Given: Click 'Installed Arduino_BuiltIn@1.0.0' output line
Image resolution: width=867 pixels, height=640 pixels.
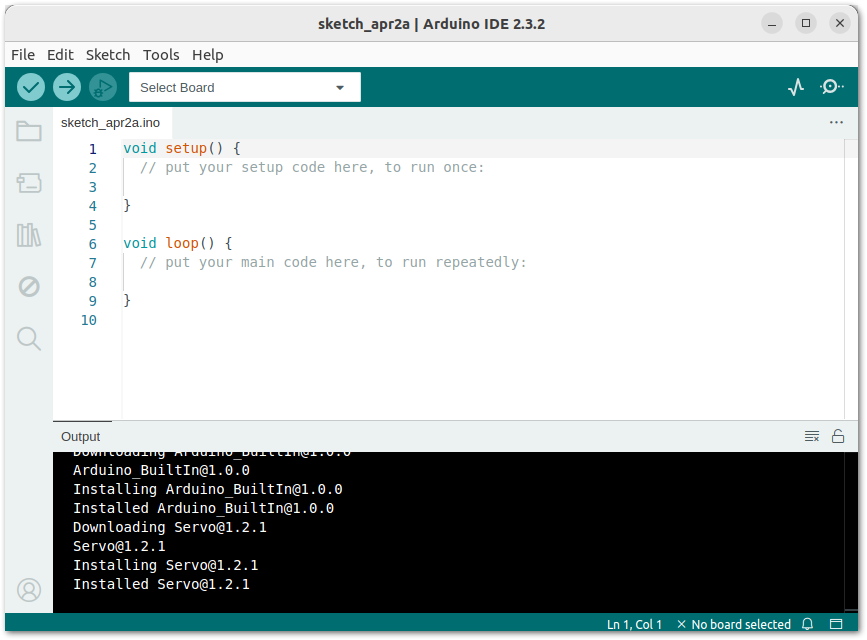Looking at the screenshot, I should click(203, 508).
